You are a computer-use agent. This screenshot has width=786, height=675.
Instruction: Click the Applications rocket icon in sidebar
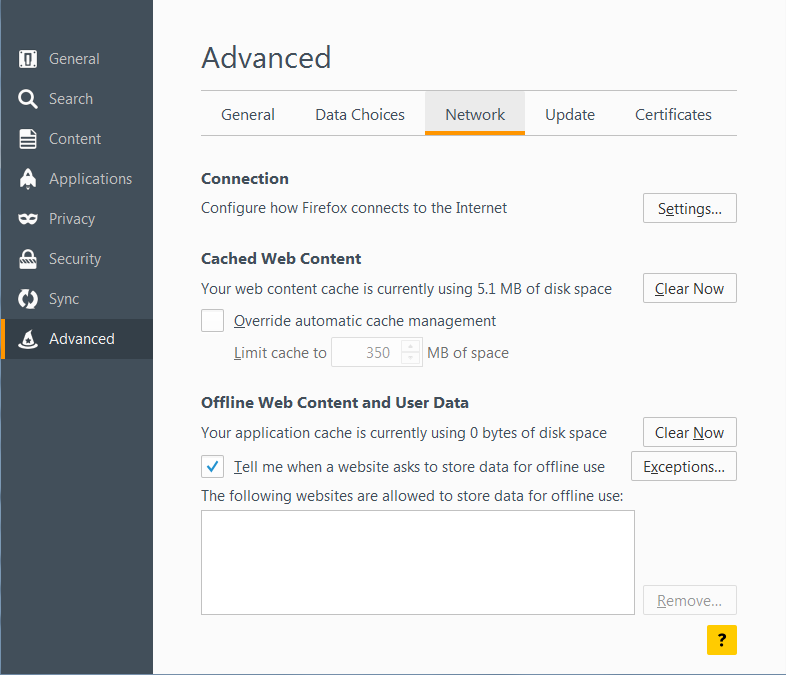pos(28,179)
